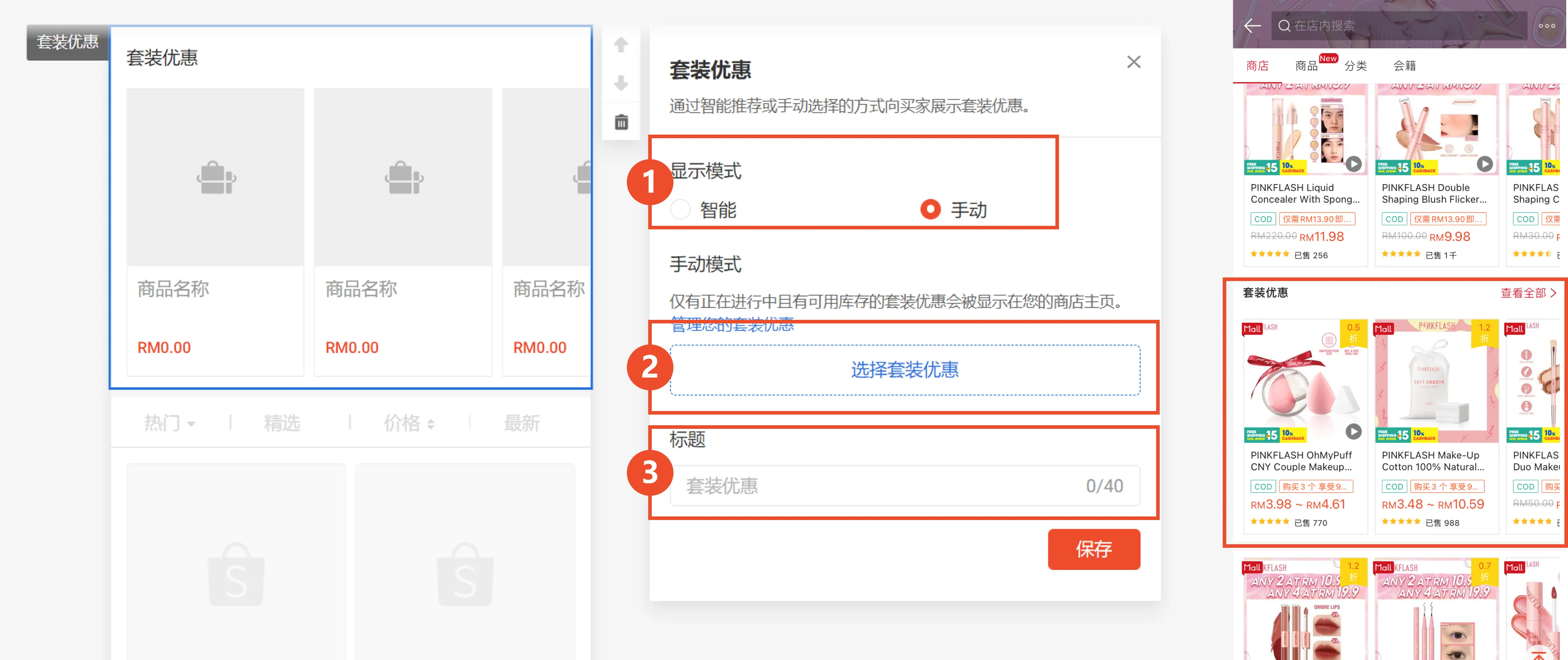
Task: Select the 手动 display mode radio button
Action: tap(931, 210)
